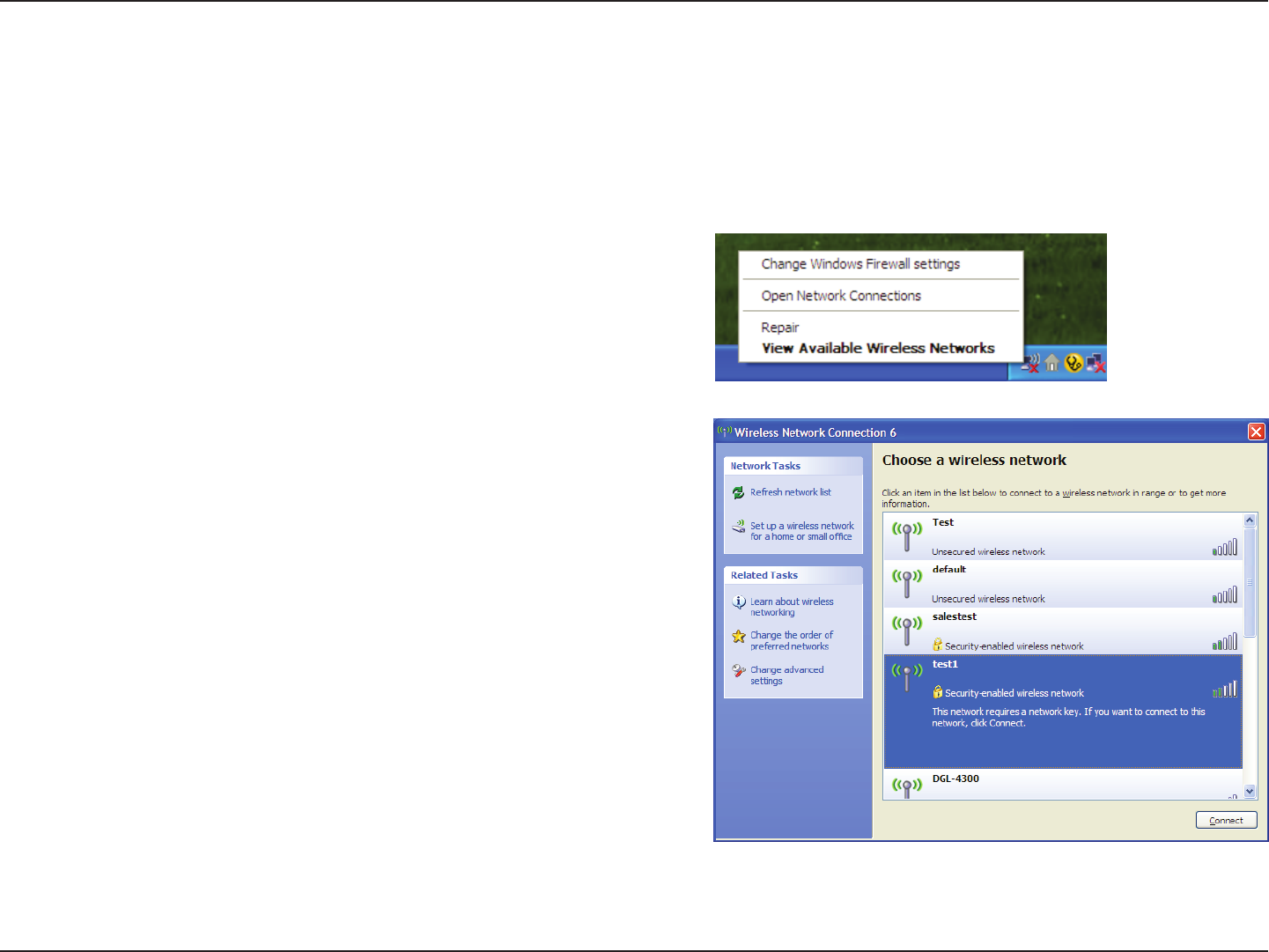The width and height of the screenshot is (1269, 952).
Task: Click the antenna icon of the DGL-4300 network
Action: pos(907,787)
